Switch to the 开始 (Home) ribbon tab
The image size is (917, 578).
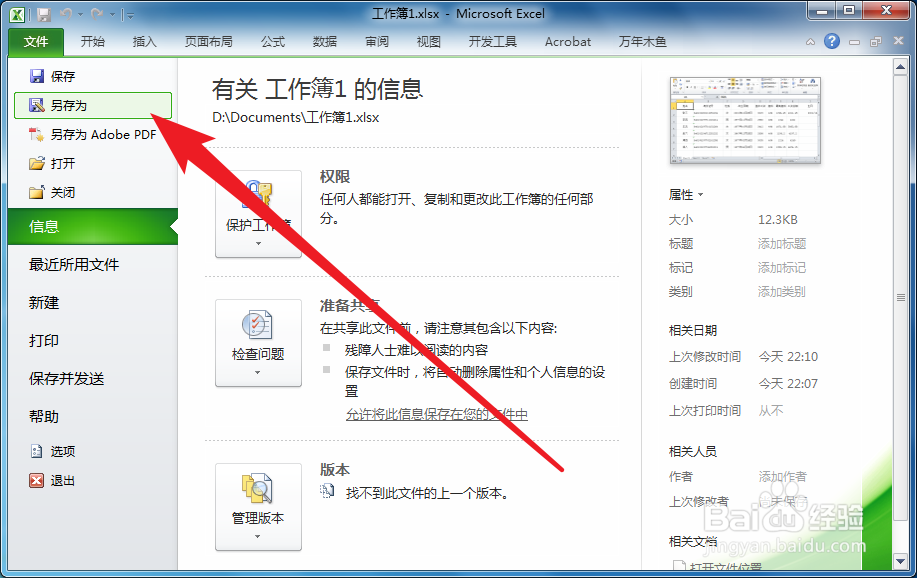pyautogui.click(x=96, y=41)
